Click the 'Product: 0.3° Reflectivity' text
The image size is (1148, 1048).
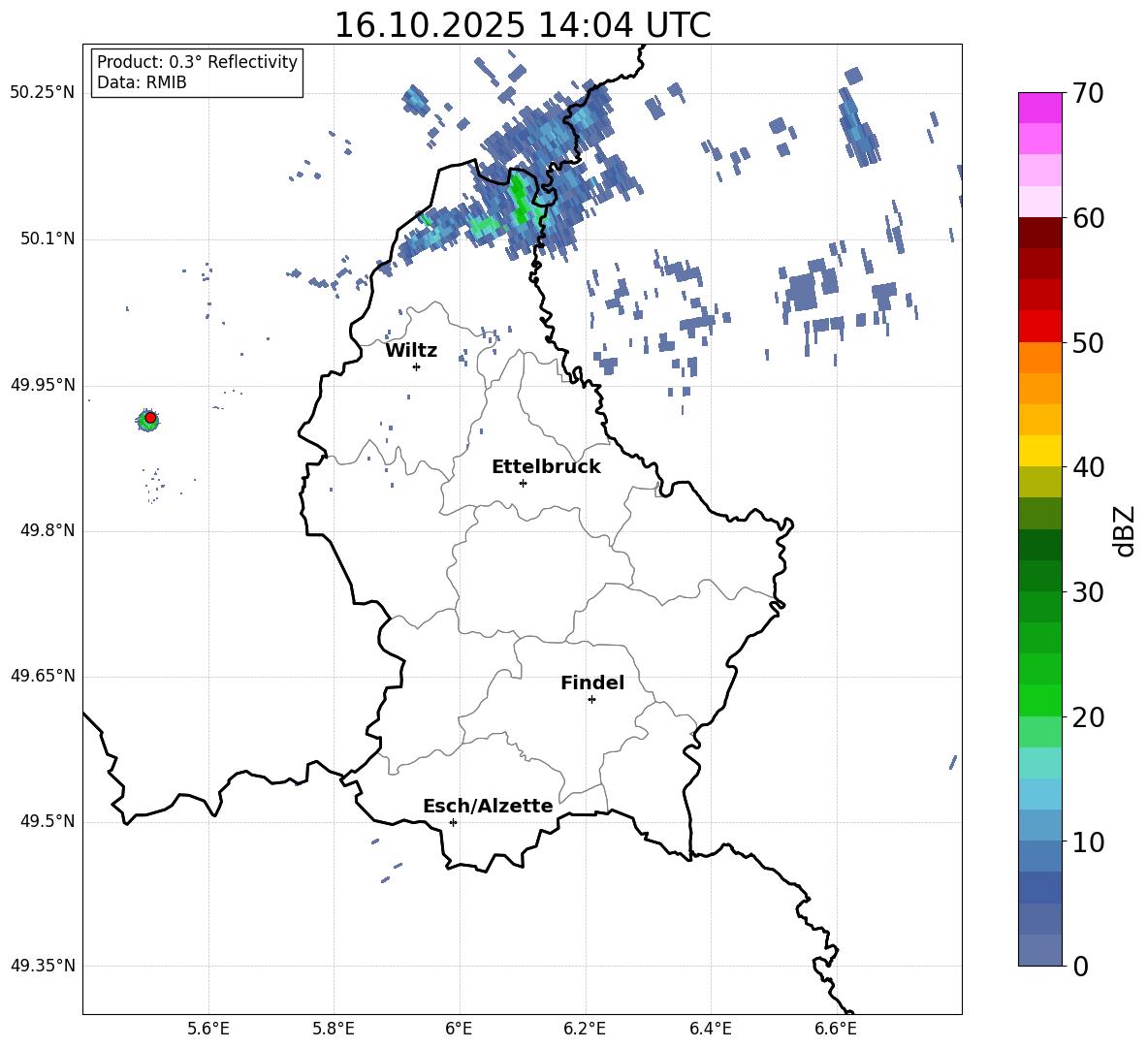[197, 61]
